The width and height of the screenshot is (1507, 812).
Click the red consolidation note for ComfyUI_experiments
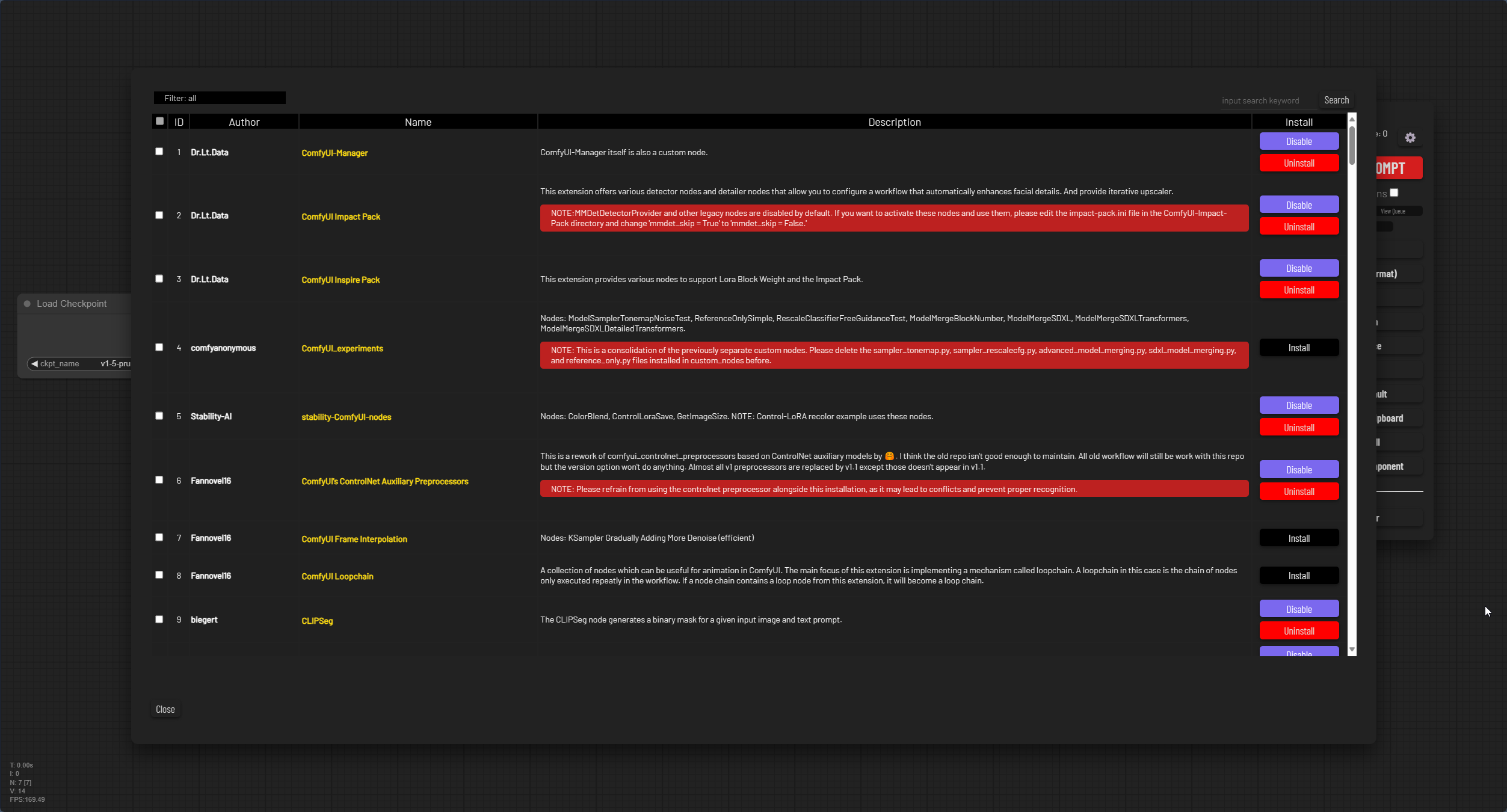coord(894,355)
